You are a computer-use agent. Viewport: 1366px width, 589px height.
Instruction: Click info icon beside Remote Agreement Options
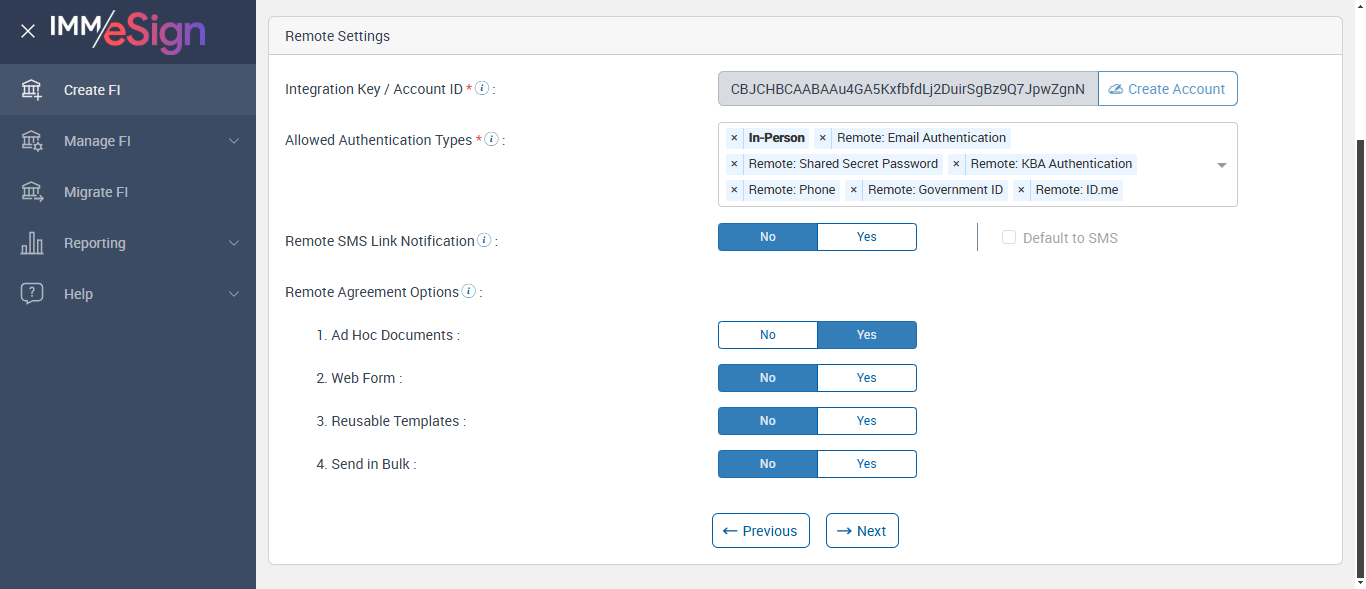pyautogui.click(x=468, y=292)
